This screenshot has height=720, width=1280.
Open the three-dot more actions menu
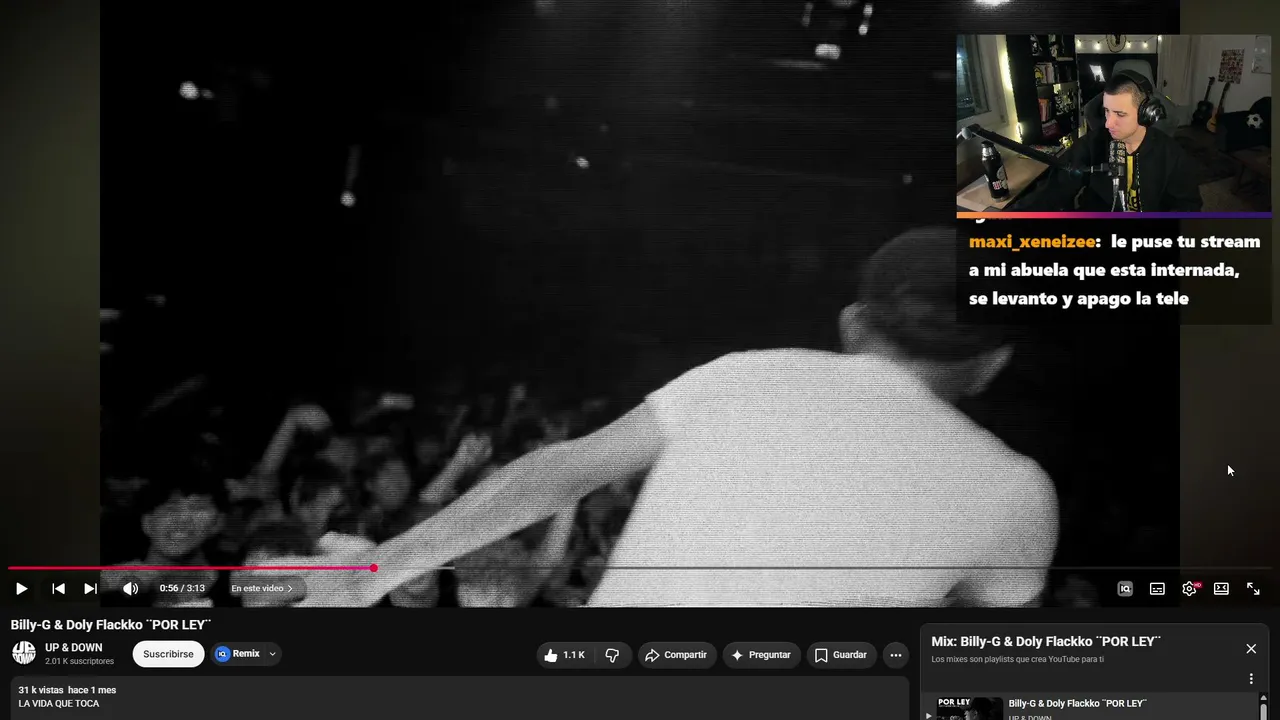pyautogui.click(x=896, y=655)
